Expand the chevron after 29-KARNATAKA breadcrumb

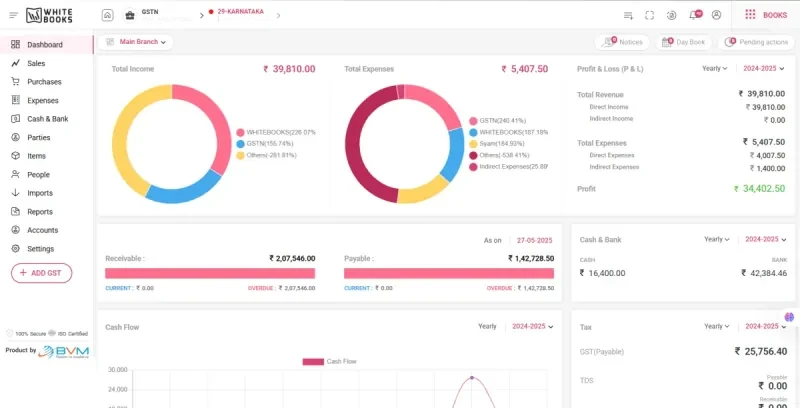pyautogui.click(x=278, y=15)
